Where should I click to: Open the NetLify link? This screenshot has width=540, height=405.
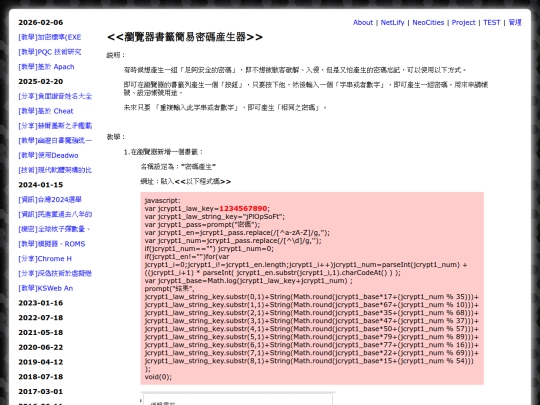pyautogui.click(x=392, y=22)
